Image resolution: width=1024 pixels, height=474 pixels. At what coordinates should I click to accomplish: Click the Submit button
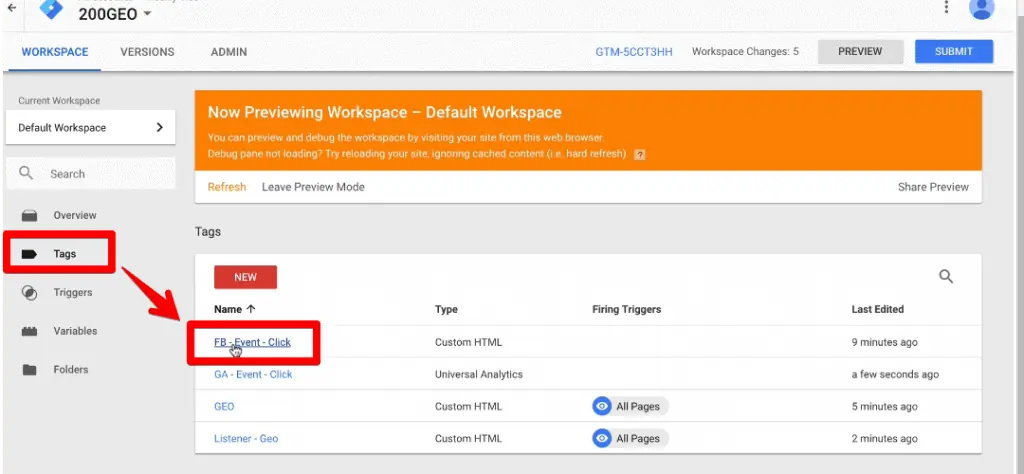[953, 52]
